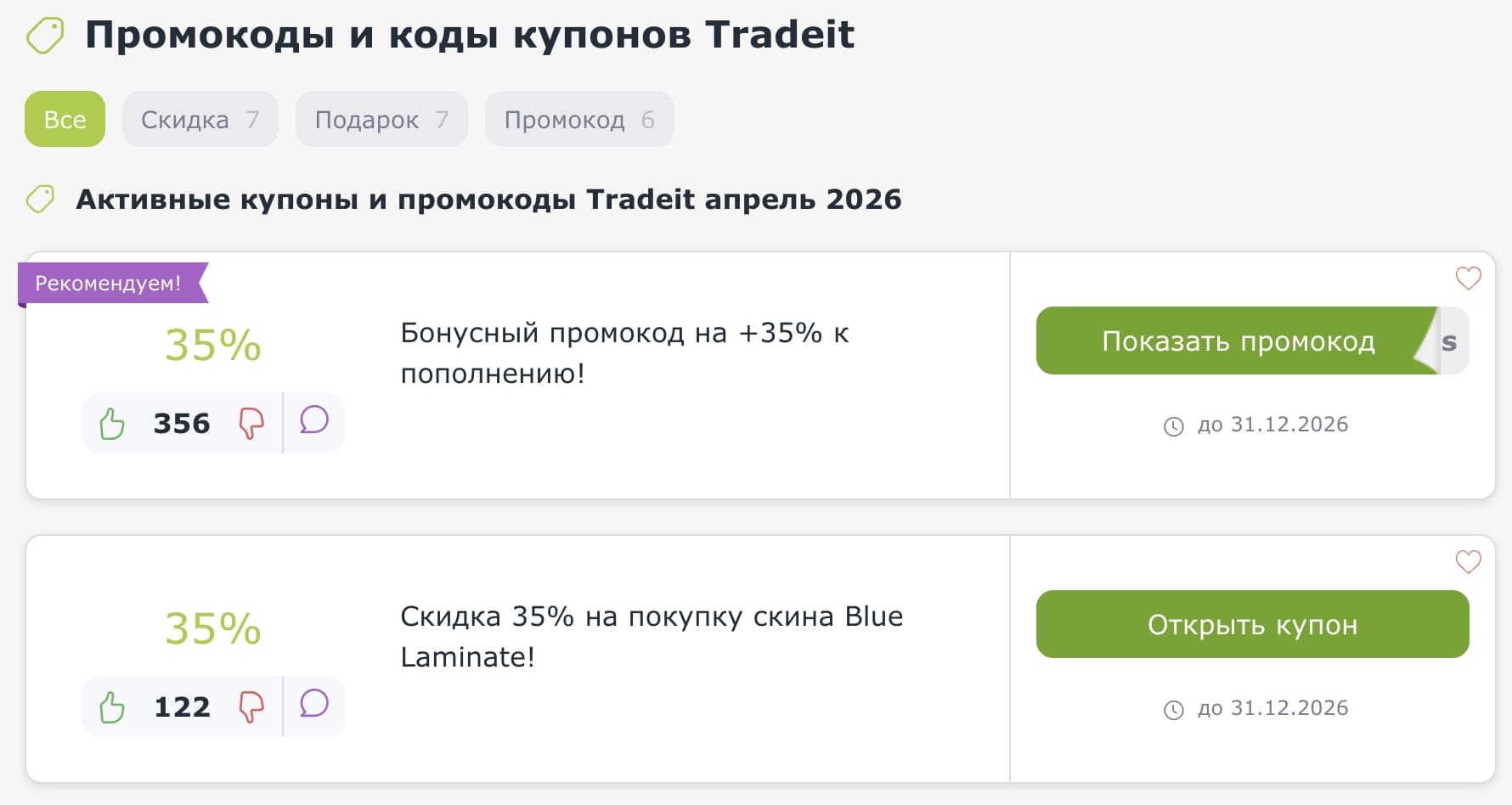
Task: Open comments for the 35% deposit bonus promo
Action: 313,422
